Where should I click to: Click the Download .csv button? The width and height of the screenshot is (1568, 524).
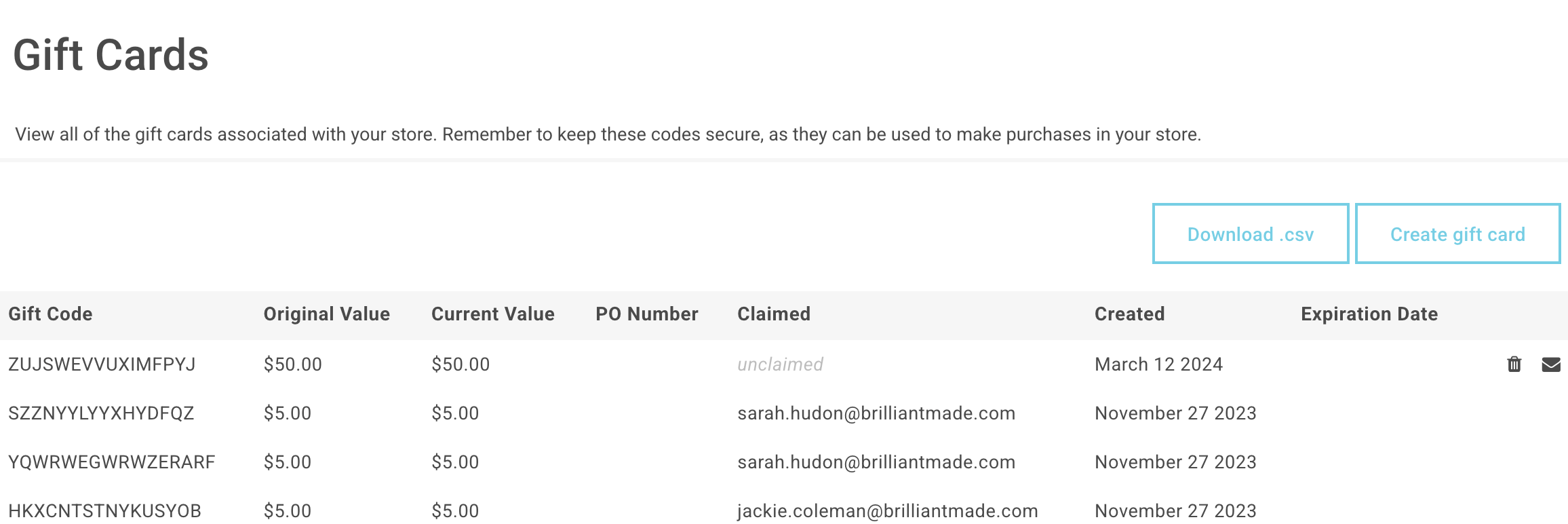(1250, 234)
